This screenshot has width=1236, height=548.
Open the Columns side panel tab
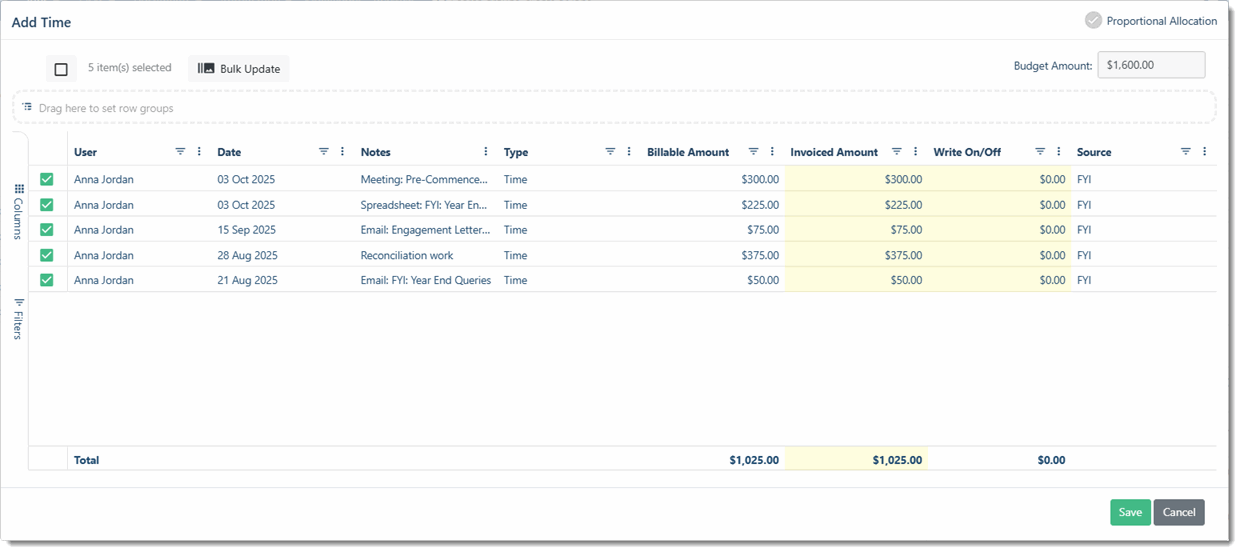coord(18,211)
